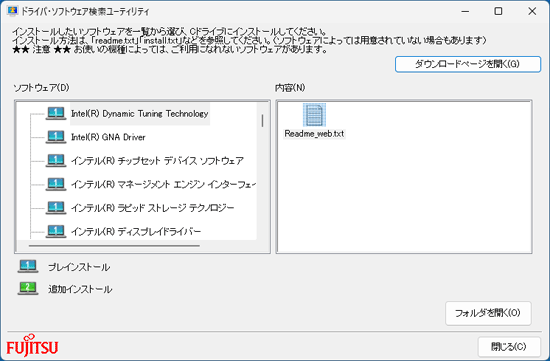Image resolution: width=550 pixels, height=361 pixels.
Task: Click the green 追加インストール legend icon
Action: (28, 289)
